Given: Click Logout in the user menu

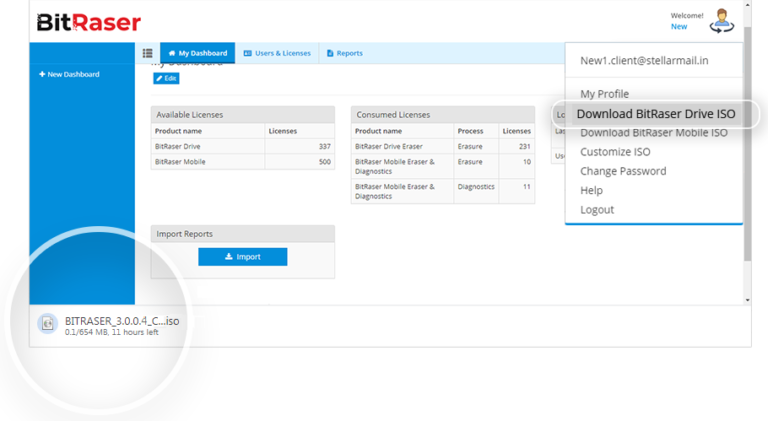Looking at the screenshot, I should pos(597,210).
